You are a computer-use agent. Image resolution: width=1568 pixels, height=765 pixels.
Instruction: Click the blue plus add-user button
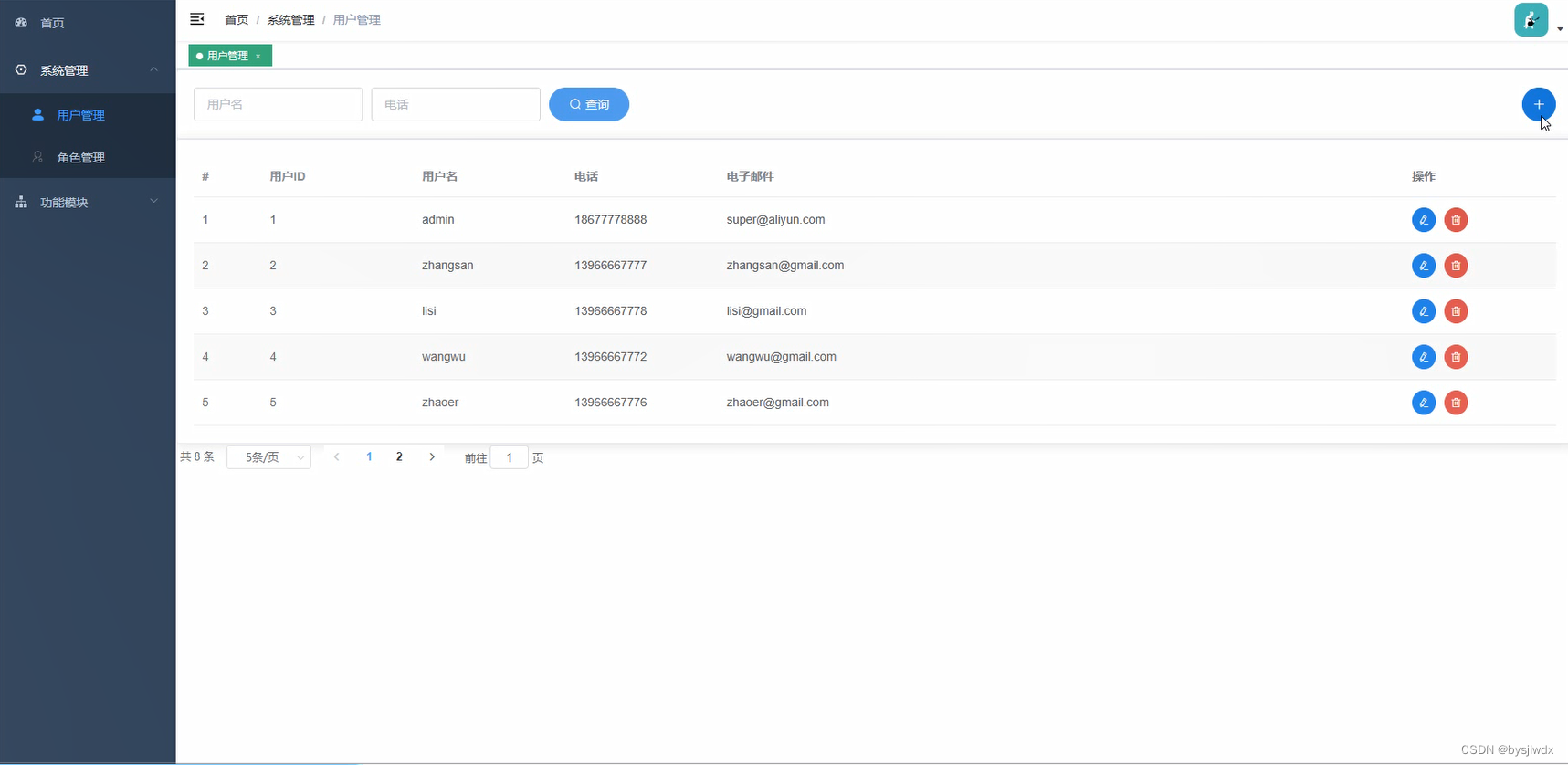1539,104
